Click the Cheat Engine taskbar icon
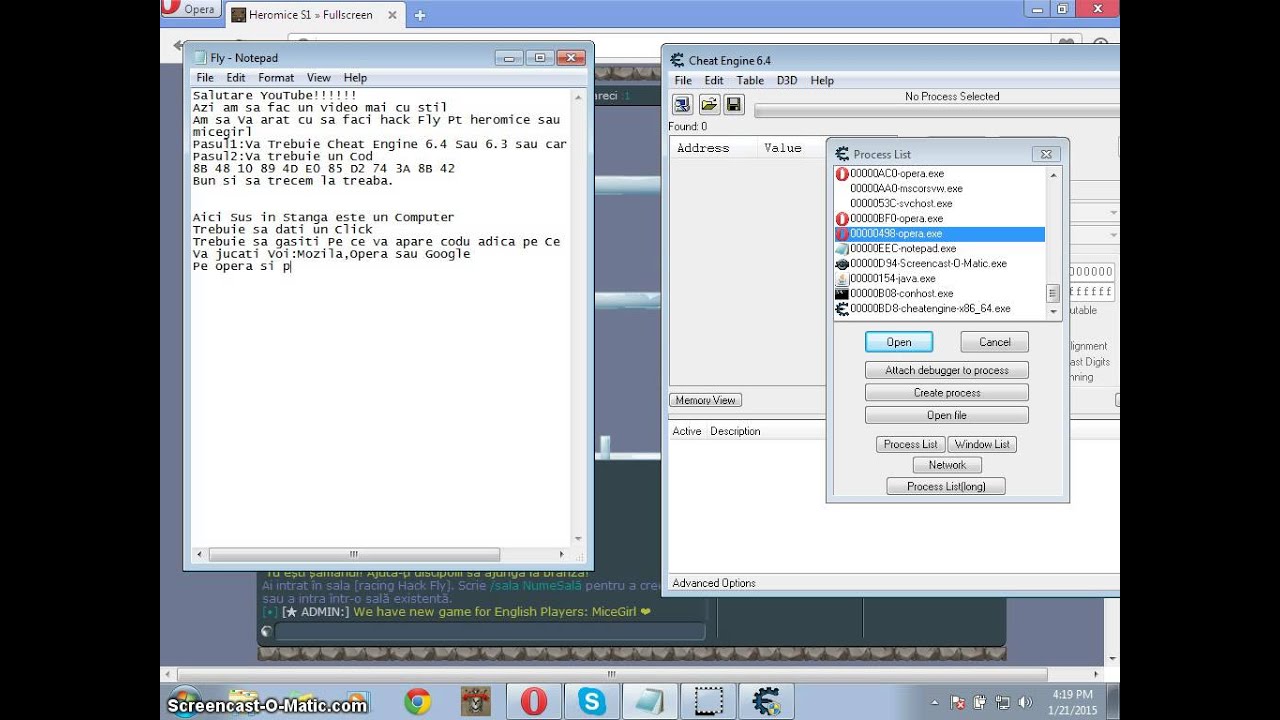The image size is (1280, 720). (x=766, y=701)
